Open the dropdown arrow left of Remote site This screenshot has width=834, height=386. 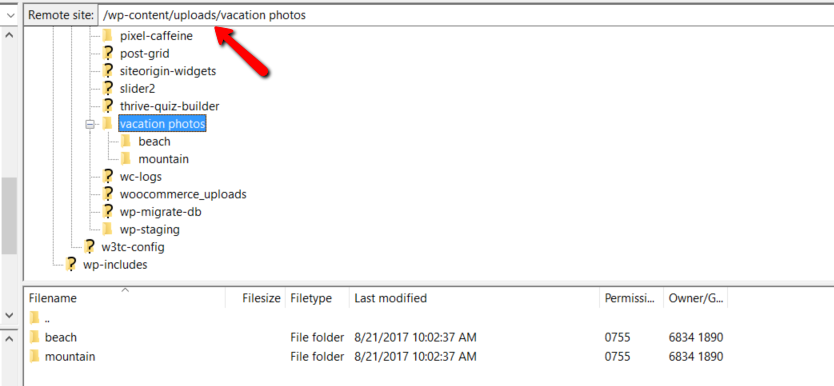10,15
